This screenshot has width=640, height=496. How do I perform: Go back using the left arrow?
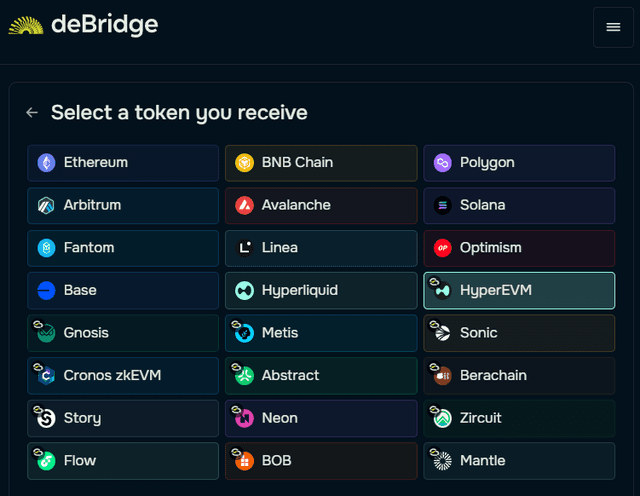tap(32, 112)
